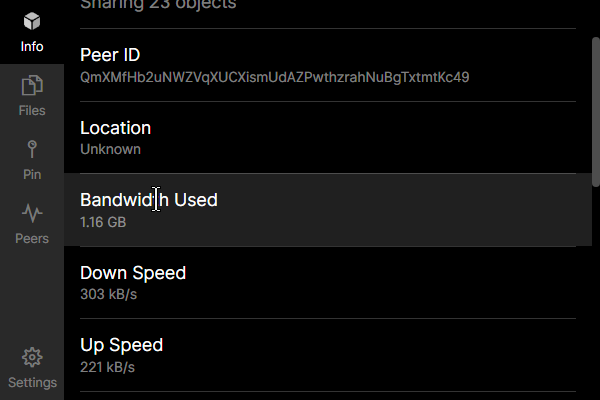Click the Up Speed heading
The image size is (600, 400).
pyautogui.click(x=121, y=345)
